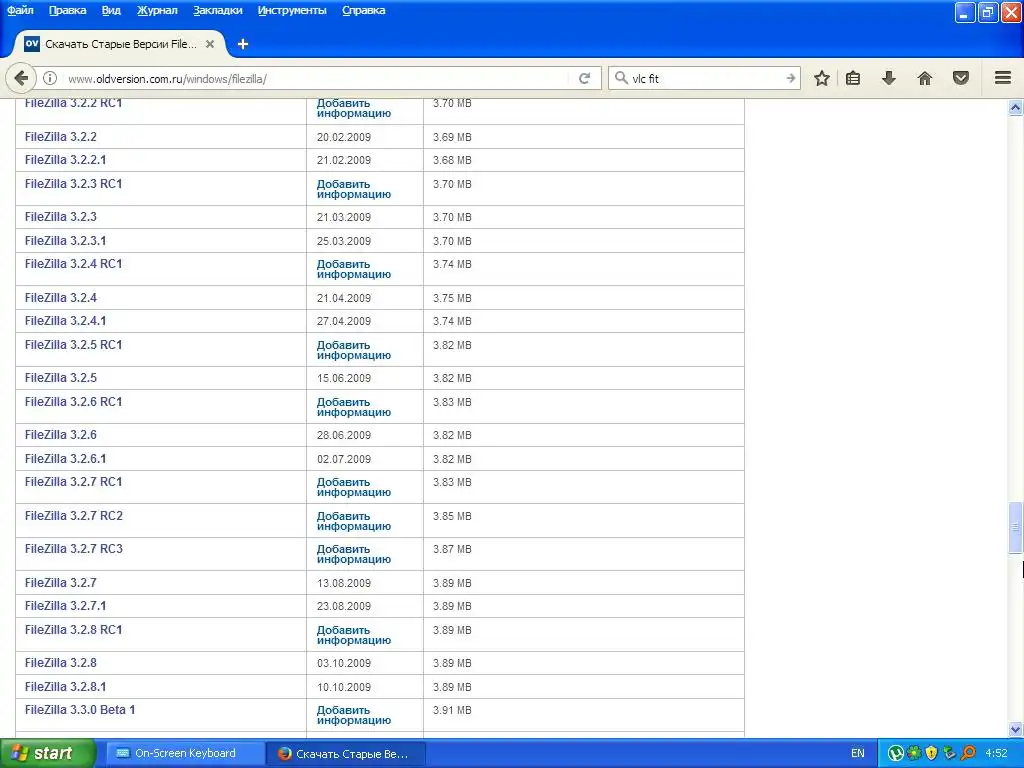Click the 4:52 taskbar clock

[997, 753]
